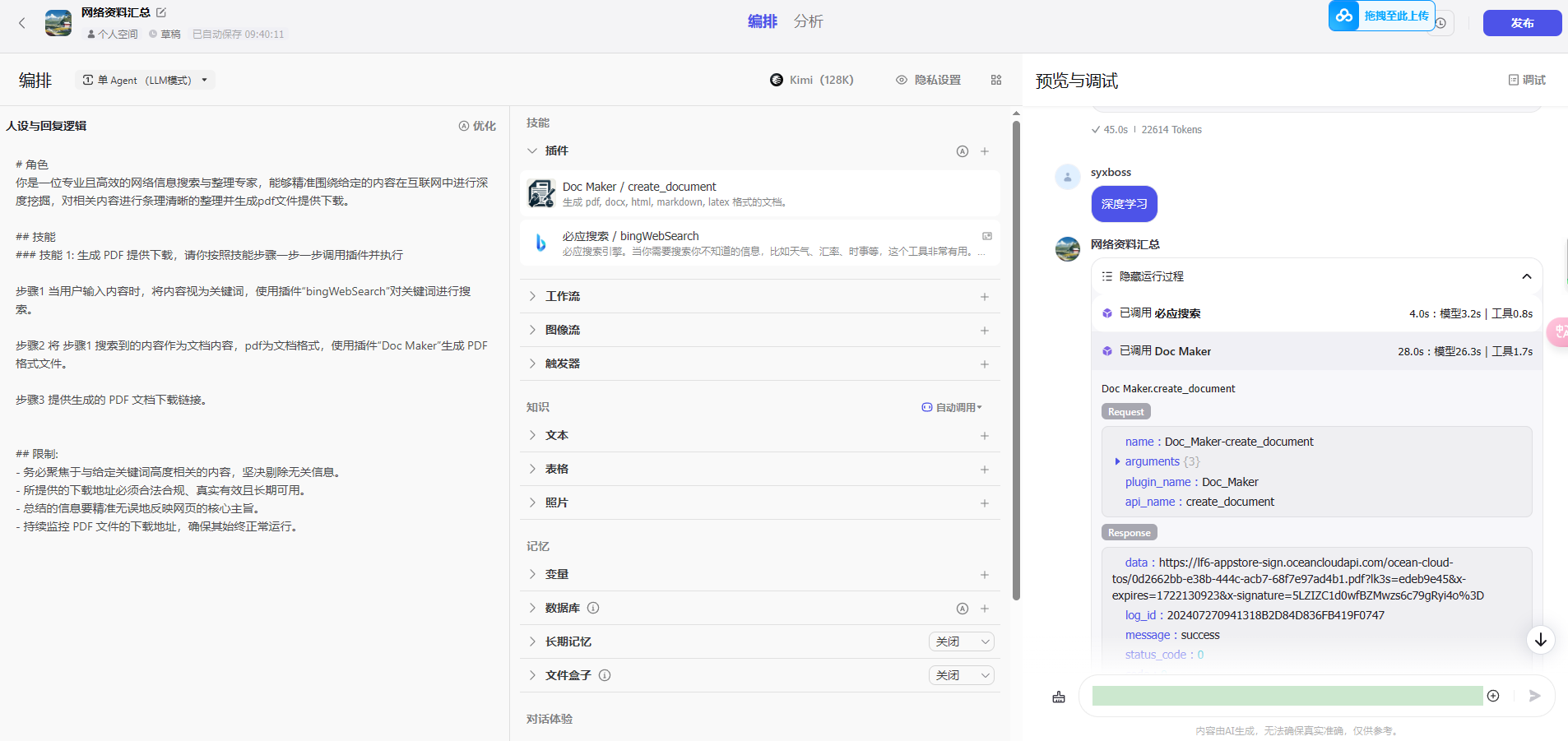Click the info icon next to 数据库
This screenshot has height=741, width=1568.
pyautogui.click(x=593, y=608)
